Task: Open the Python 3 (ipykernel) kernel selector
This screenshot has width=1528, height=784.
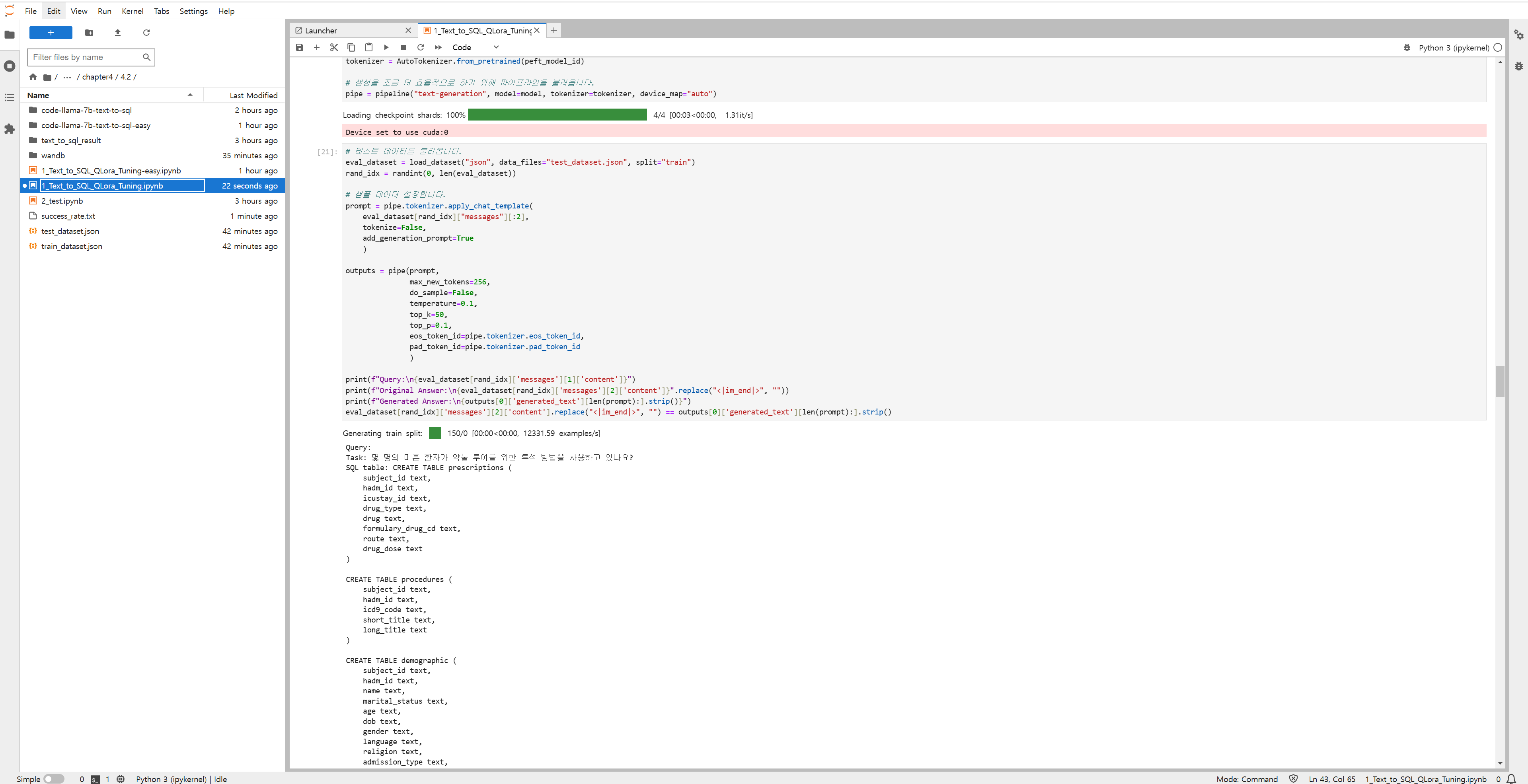Action: pos(1453,47)
